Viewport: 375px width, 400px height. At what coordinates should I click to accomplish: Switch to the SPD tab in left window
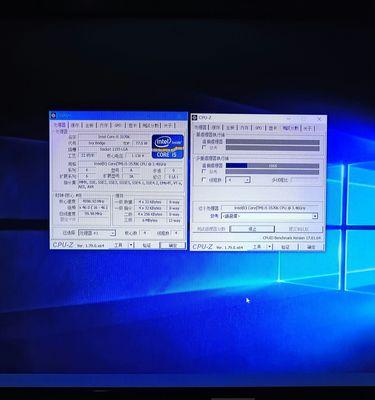pyautogui.click(x=118, y=125)
